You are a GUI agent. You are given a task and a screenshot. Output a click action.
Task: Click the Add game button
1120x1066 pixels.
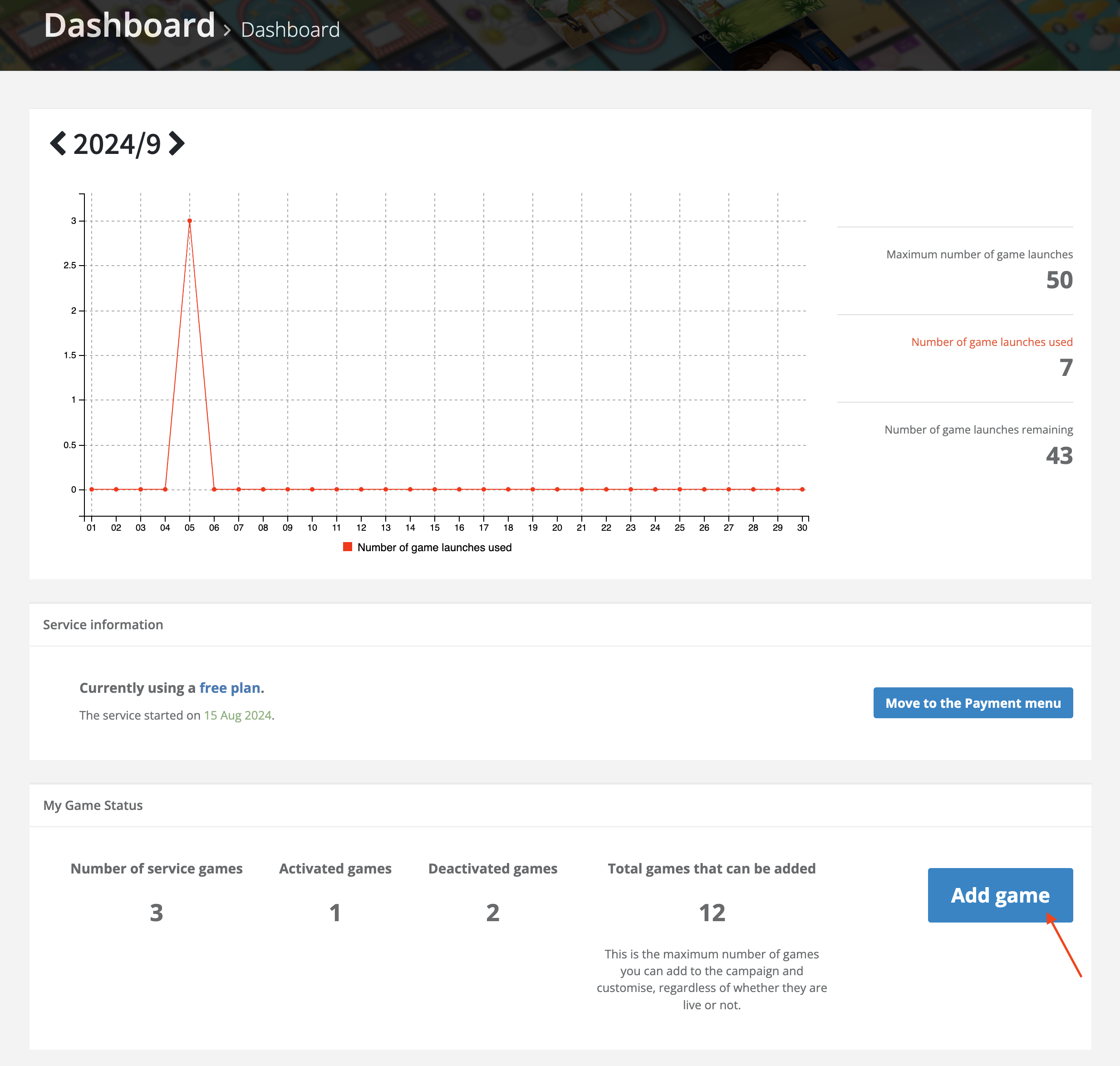(1000, 895)
